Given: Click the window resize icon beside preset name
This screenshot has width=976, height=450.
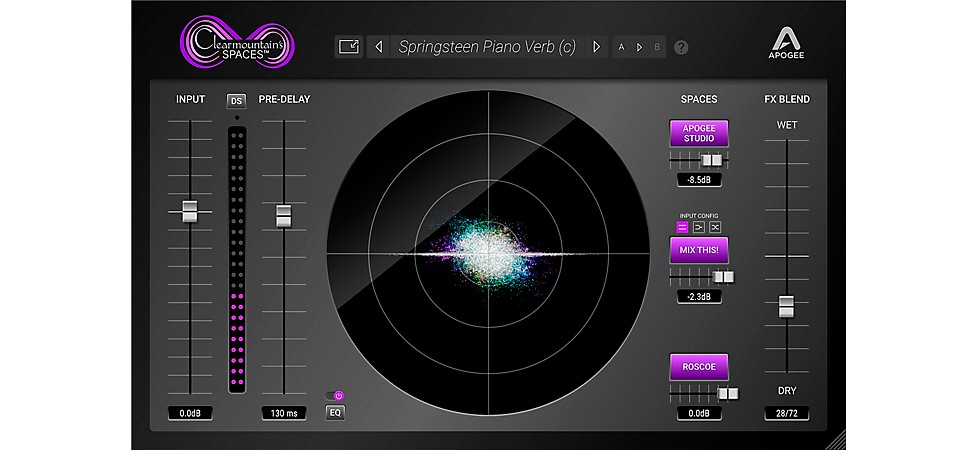Looking at the screenshot, I should [349, 47].
